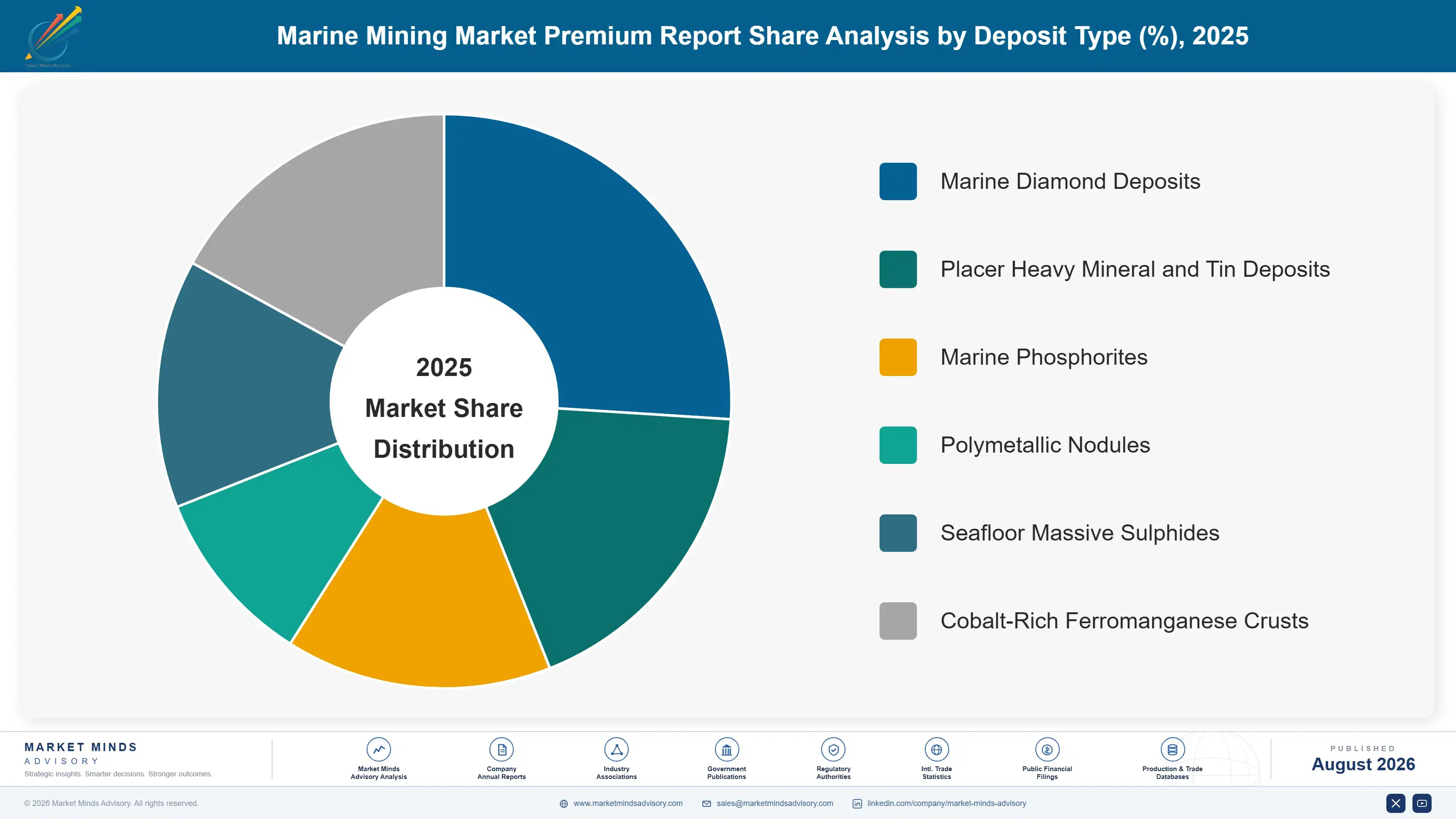Screen dimensions: 1456x819
Task: Open the X social media icon
Action: click(1395, 803)
